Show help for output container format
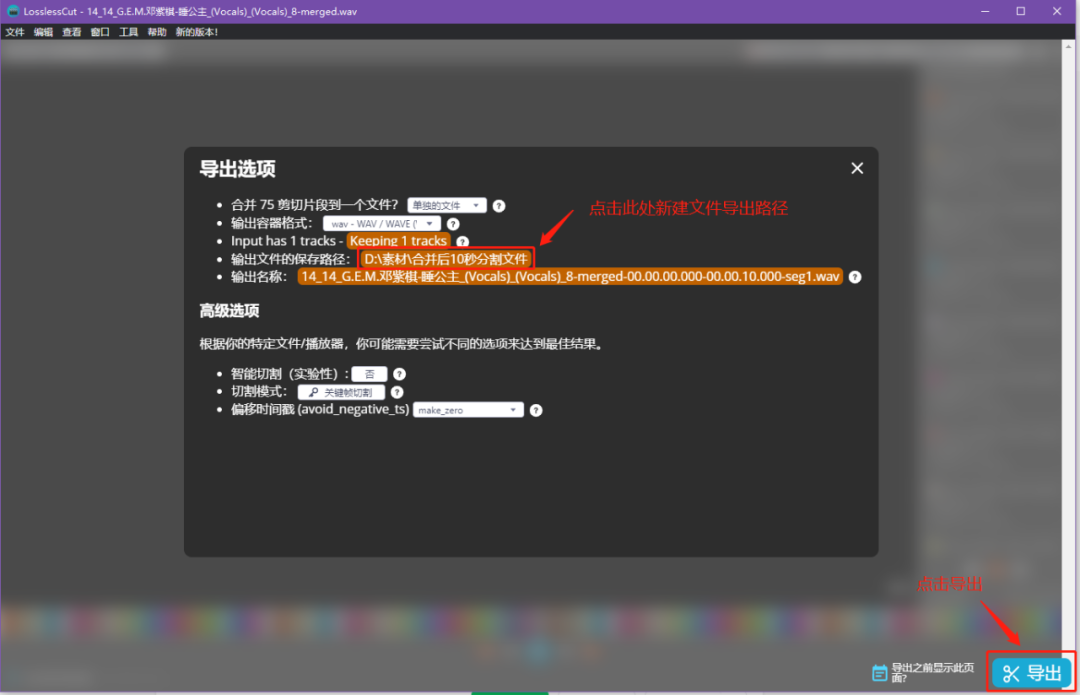Viewport: 1080px width, 695px height. coord(453,224)
